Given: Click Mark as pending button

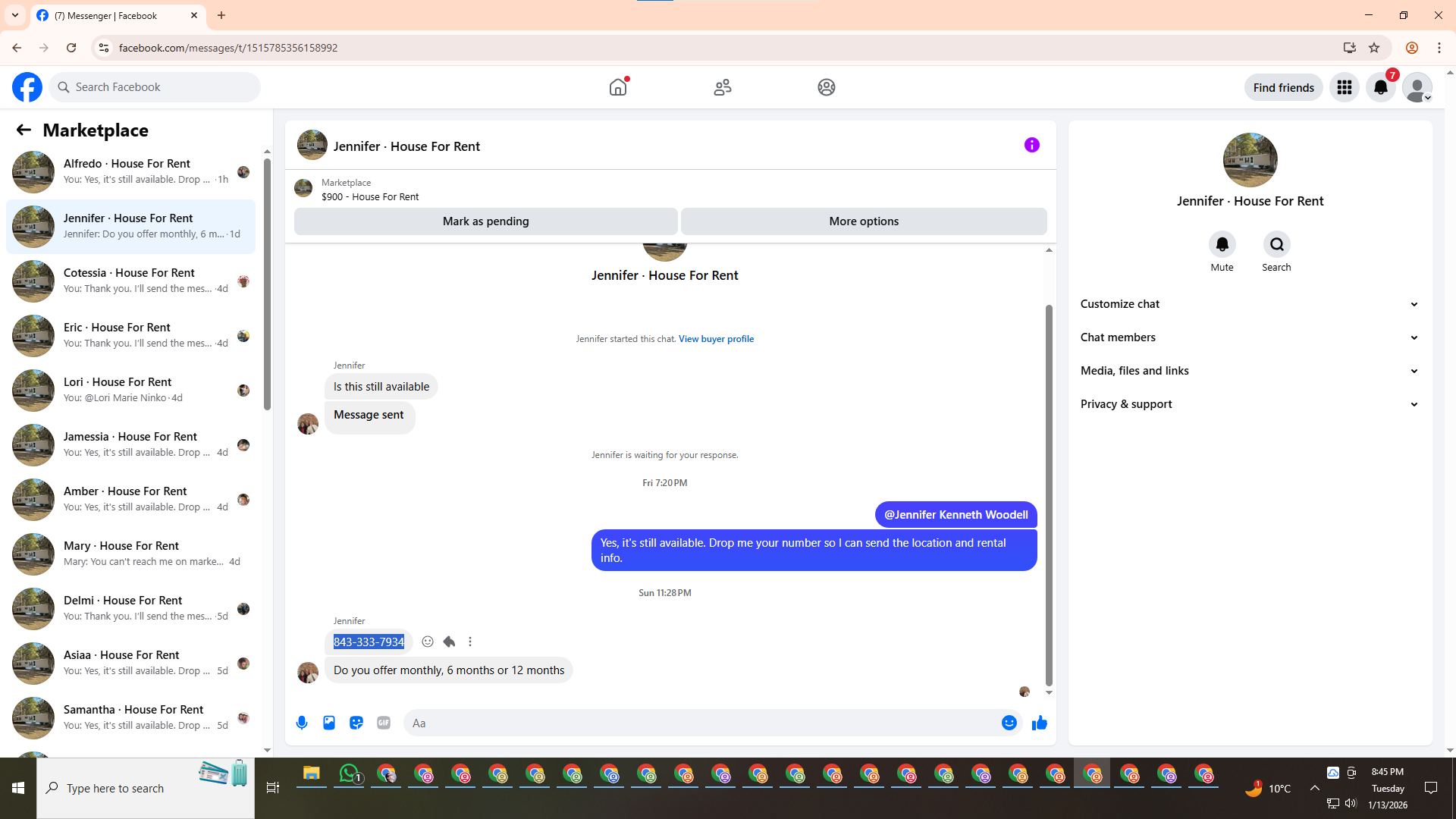Looking at the screenshot, I should [x=485, y=221].
